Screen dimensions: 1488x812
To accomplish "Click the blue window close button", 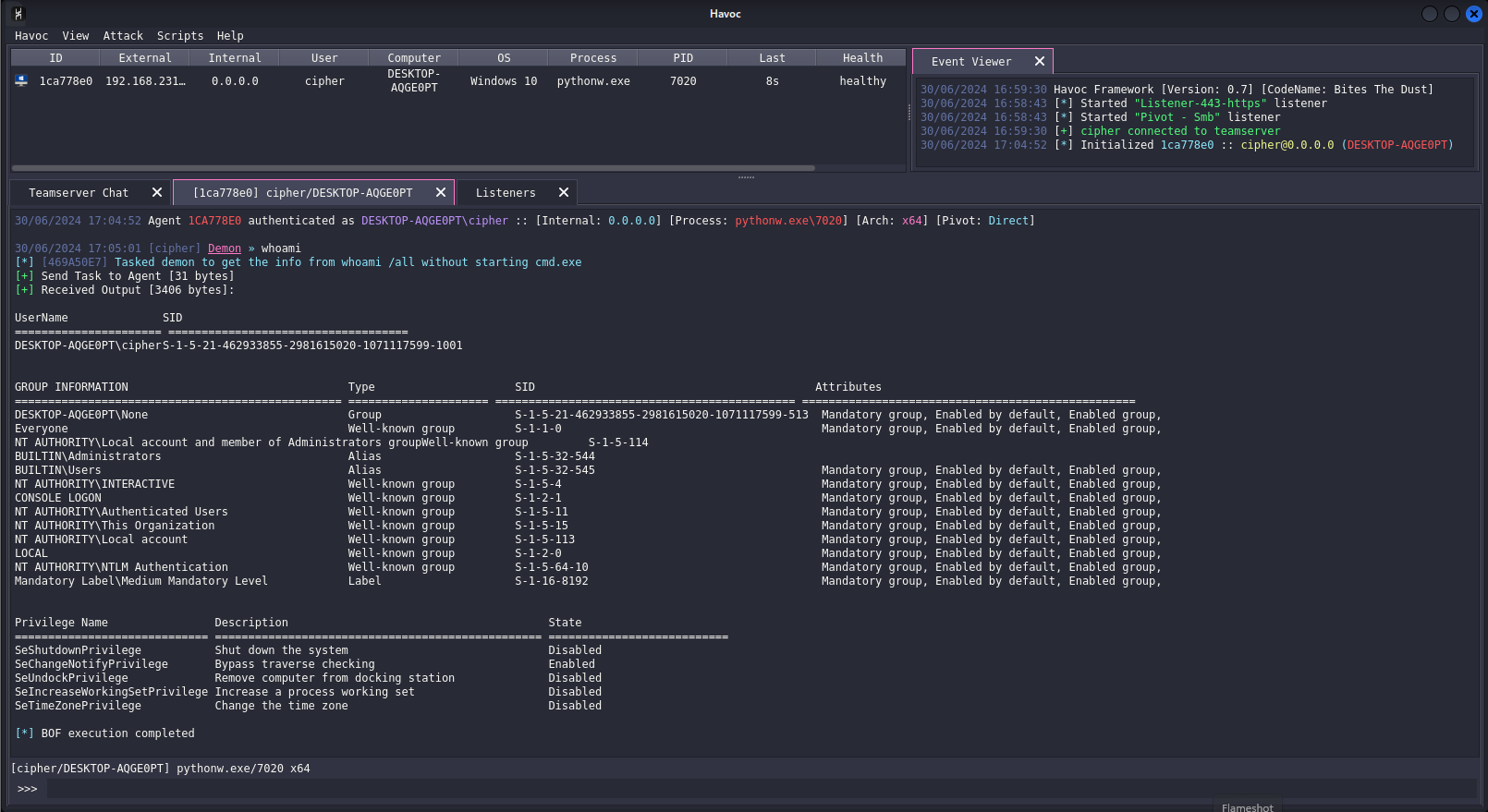I will [x=1474, y=14].
